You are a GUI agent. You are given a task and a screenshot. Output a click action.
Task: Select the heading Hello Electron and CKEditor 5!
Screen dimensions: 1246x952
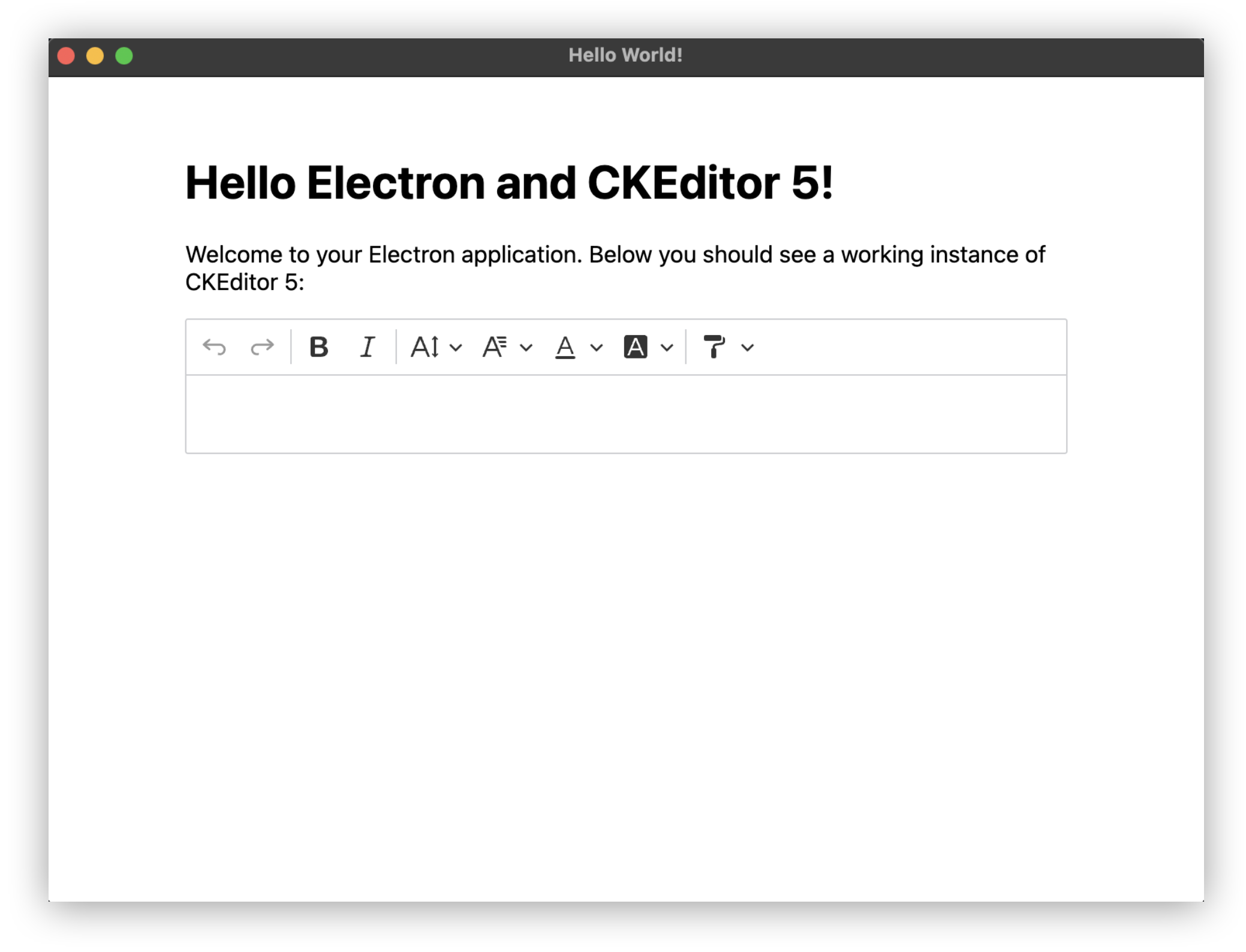(508, 183)
